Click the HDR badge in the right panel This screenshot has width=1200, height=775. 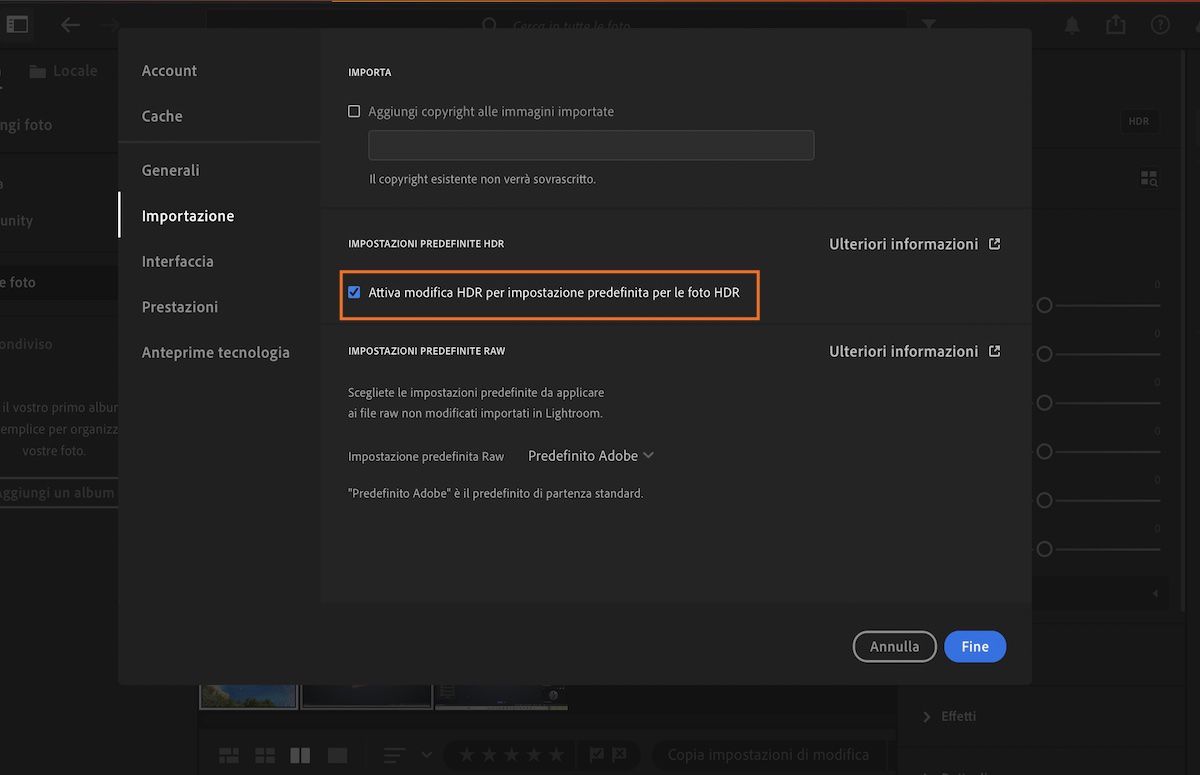pyautogui.click(x=1138, y=120)
